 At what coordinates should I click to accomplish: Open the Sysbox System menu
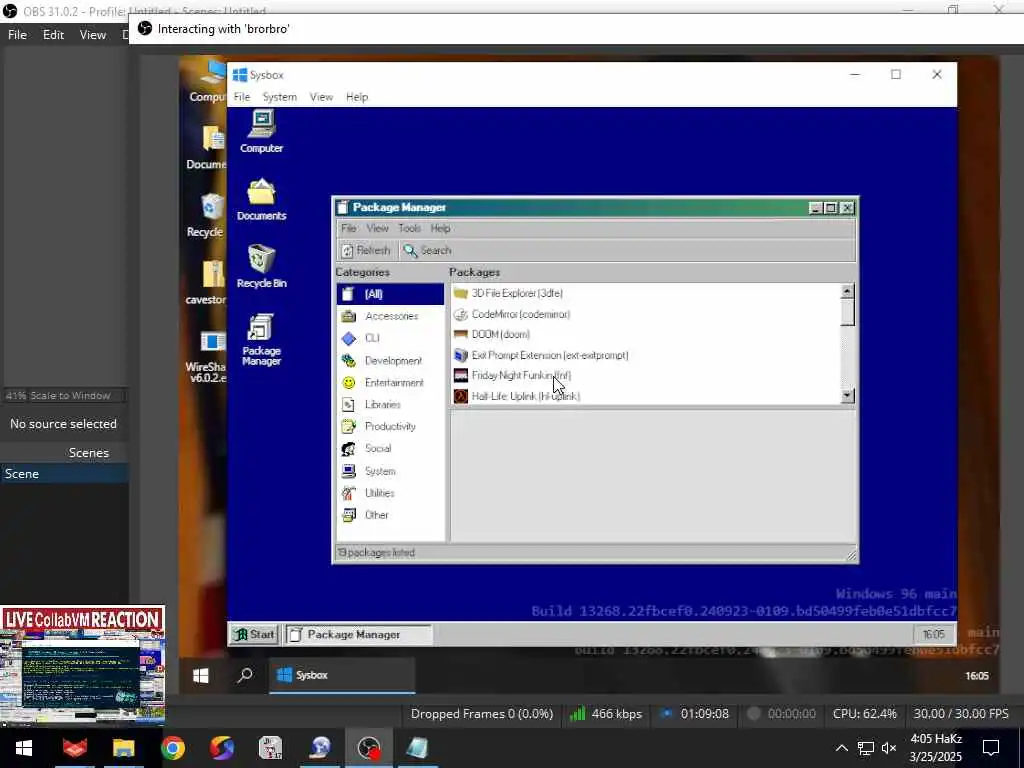tap(280, 97)
